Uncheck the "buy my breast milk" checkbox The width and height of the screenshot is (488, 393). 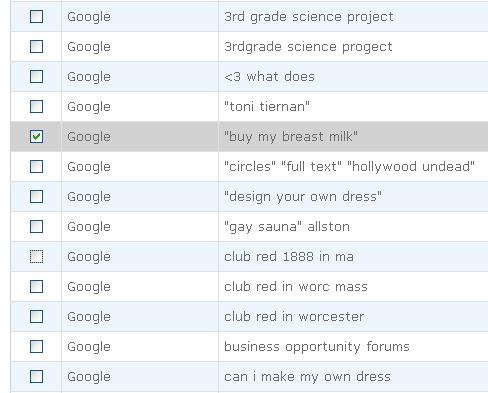[x=36, y=136]
